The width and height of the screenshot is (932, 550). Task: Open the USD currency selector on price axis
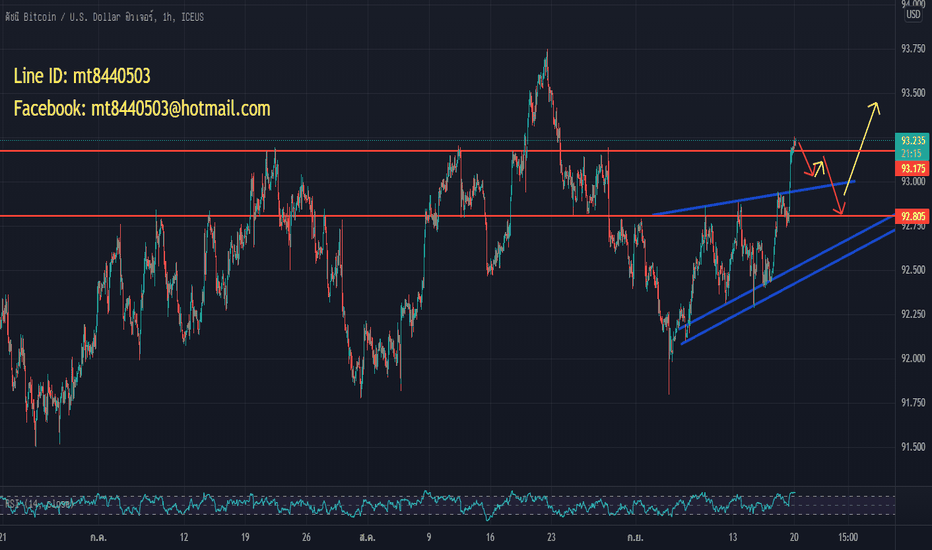coord(913,14)
